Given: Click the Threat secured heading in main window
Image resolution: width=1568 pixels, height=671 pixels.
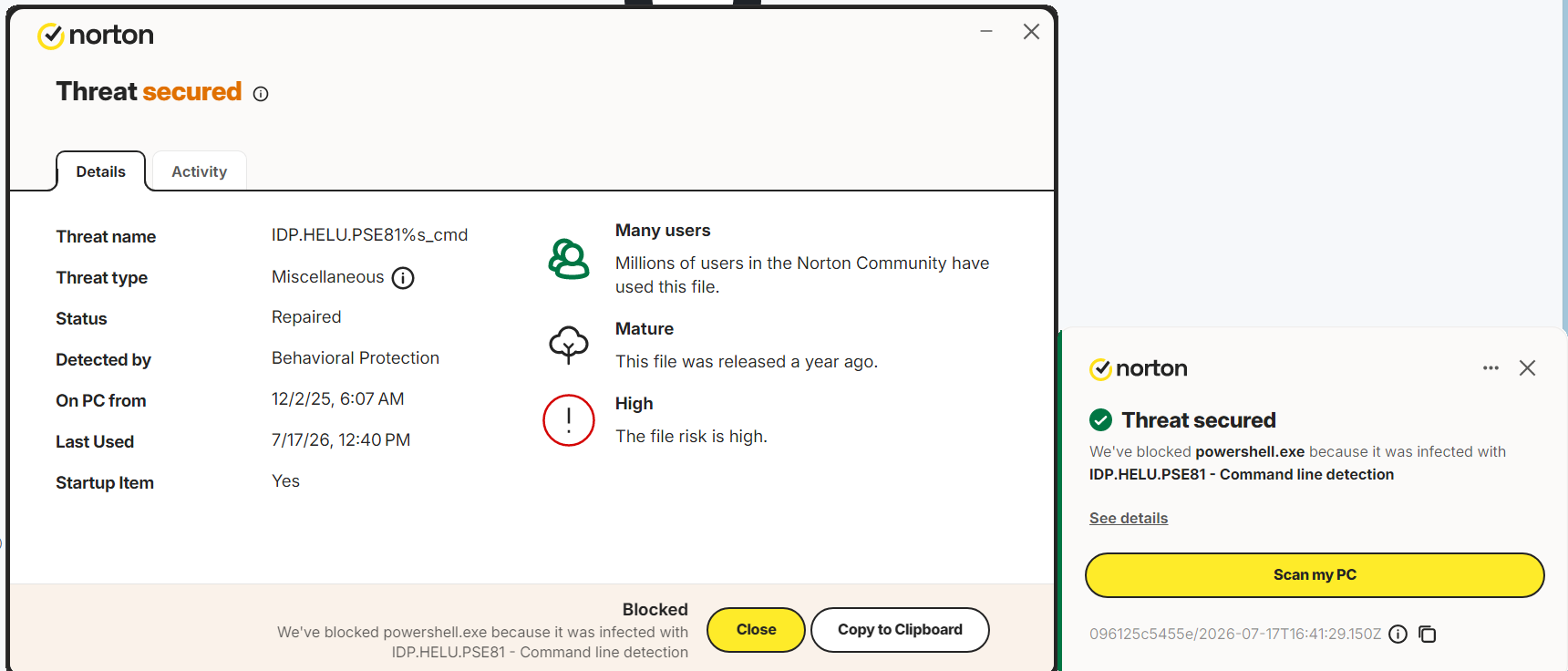Looking at the screenshot, I should tap(149, 92).
